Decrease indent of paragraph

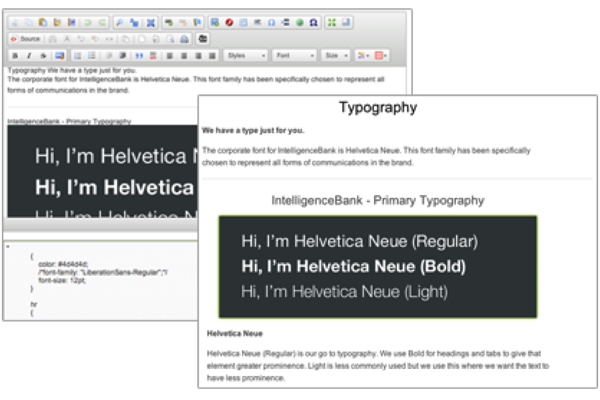[109, 56]
